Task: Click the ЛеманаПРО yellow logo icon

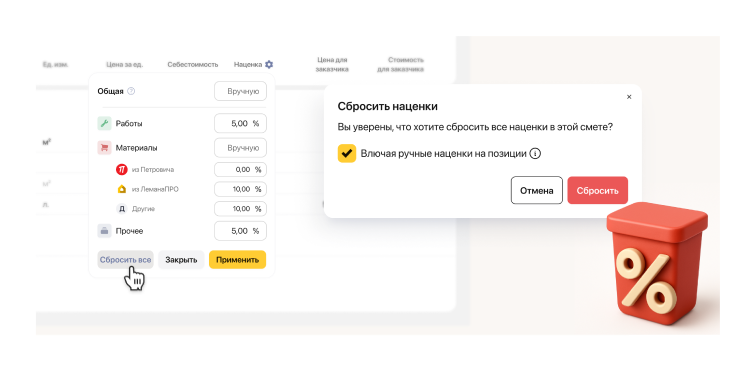Action: [x=122, y=189]
